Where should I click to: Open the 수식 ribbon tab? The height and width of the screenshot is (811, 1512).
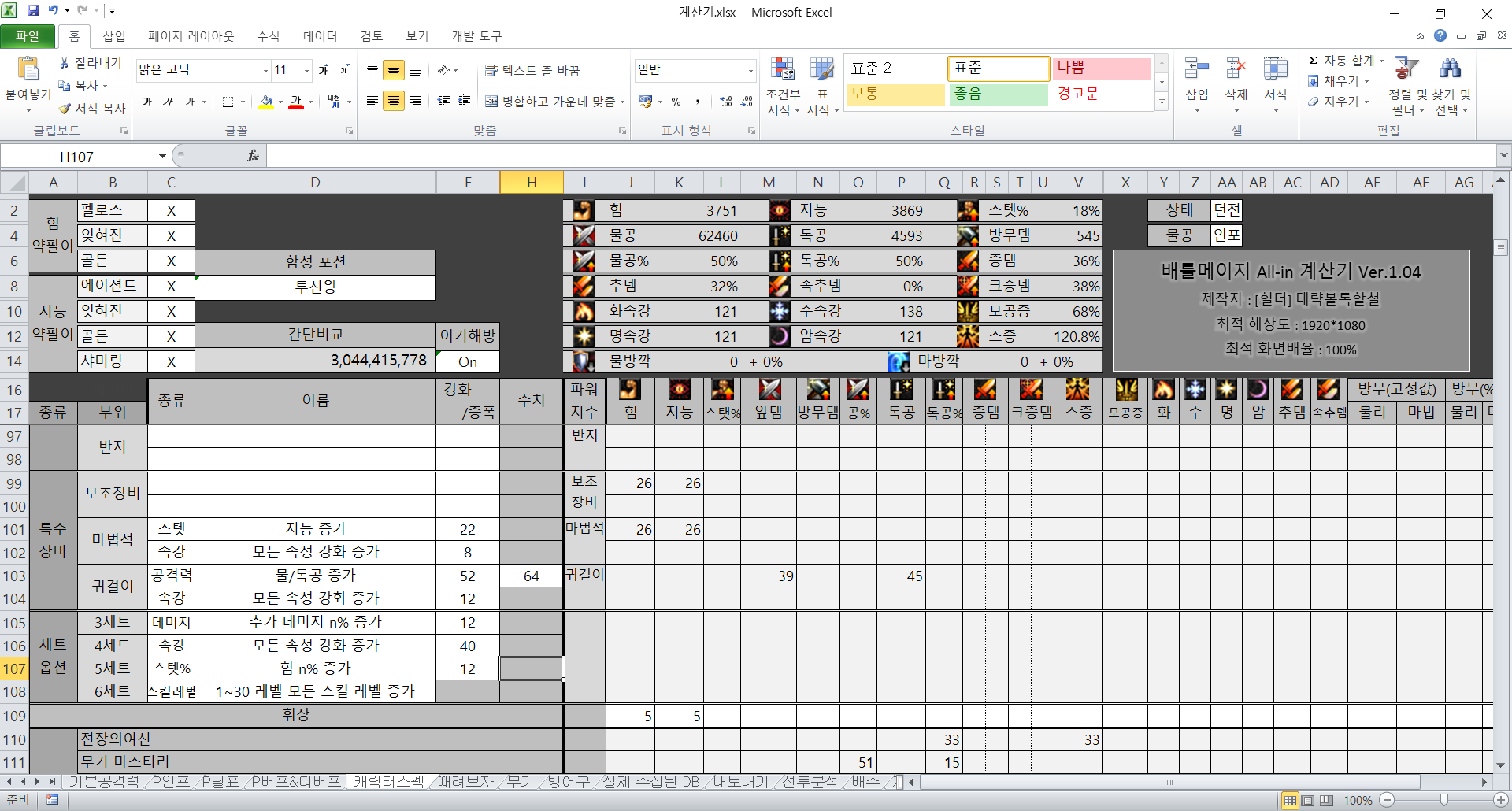pos(268,36)
